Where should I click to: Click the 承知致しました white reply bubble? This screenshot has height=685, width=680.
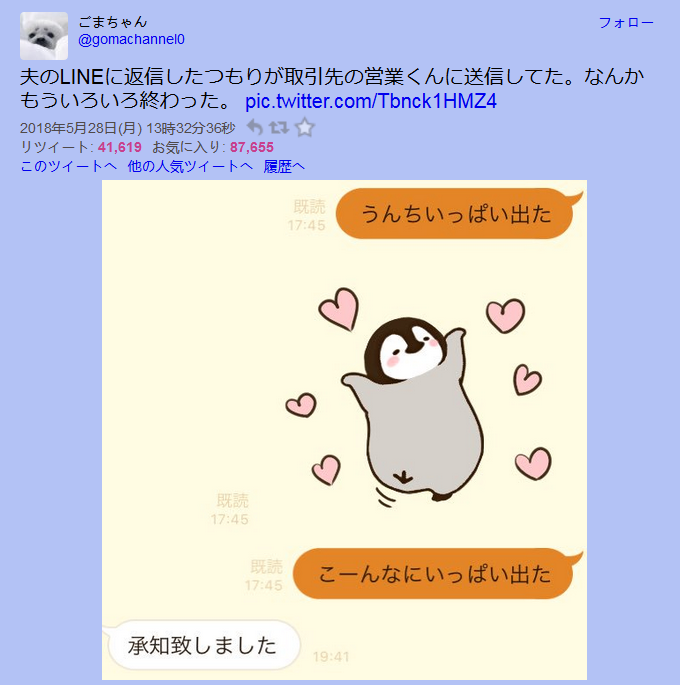click(202, 645)
